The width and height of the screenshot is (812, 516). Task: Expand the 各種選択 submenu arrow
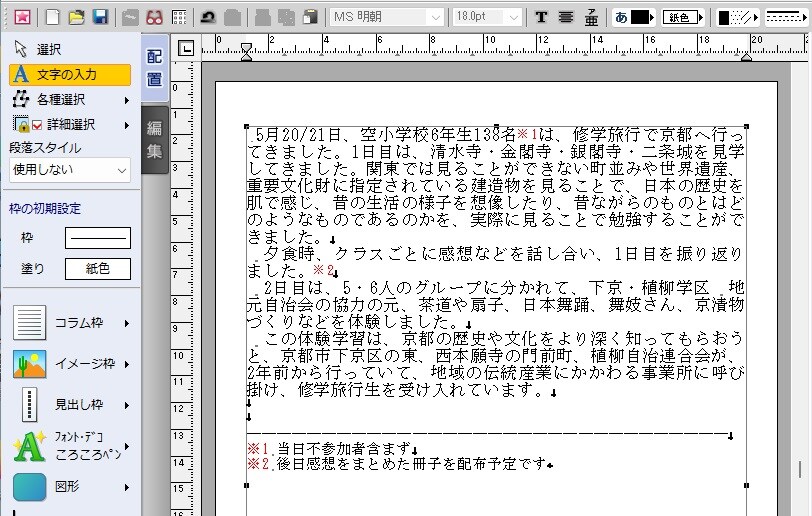(x=126, y=100)
